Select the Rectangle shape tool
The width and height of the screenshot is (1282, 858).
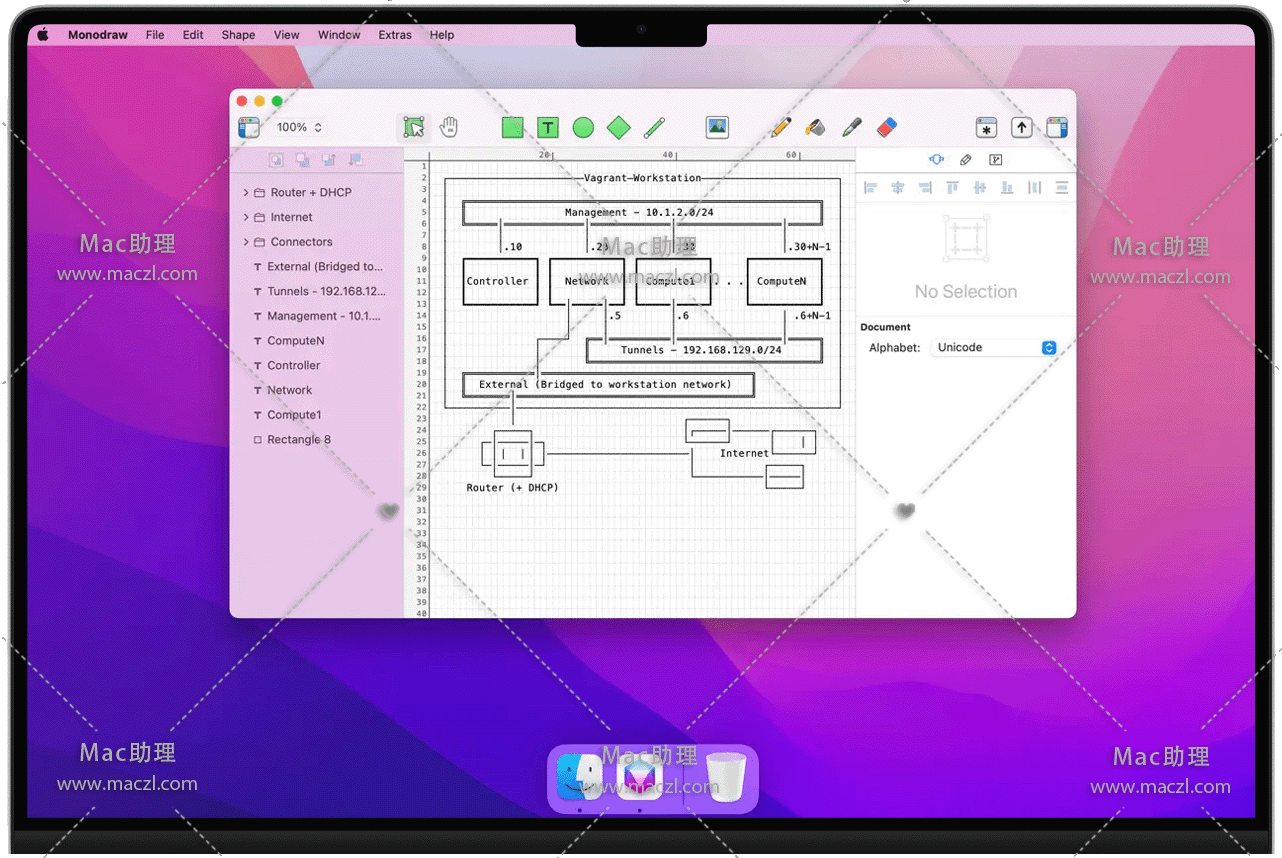tap(513, 127)
